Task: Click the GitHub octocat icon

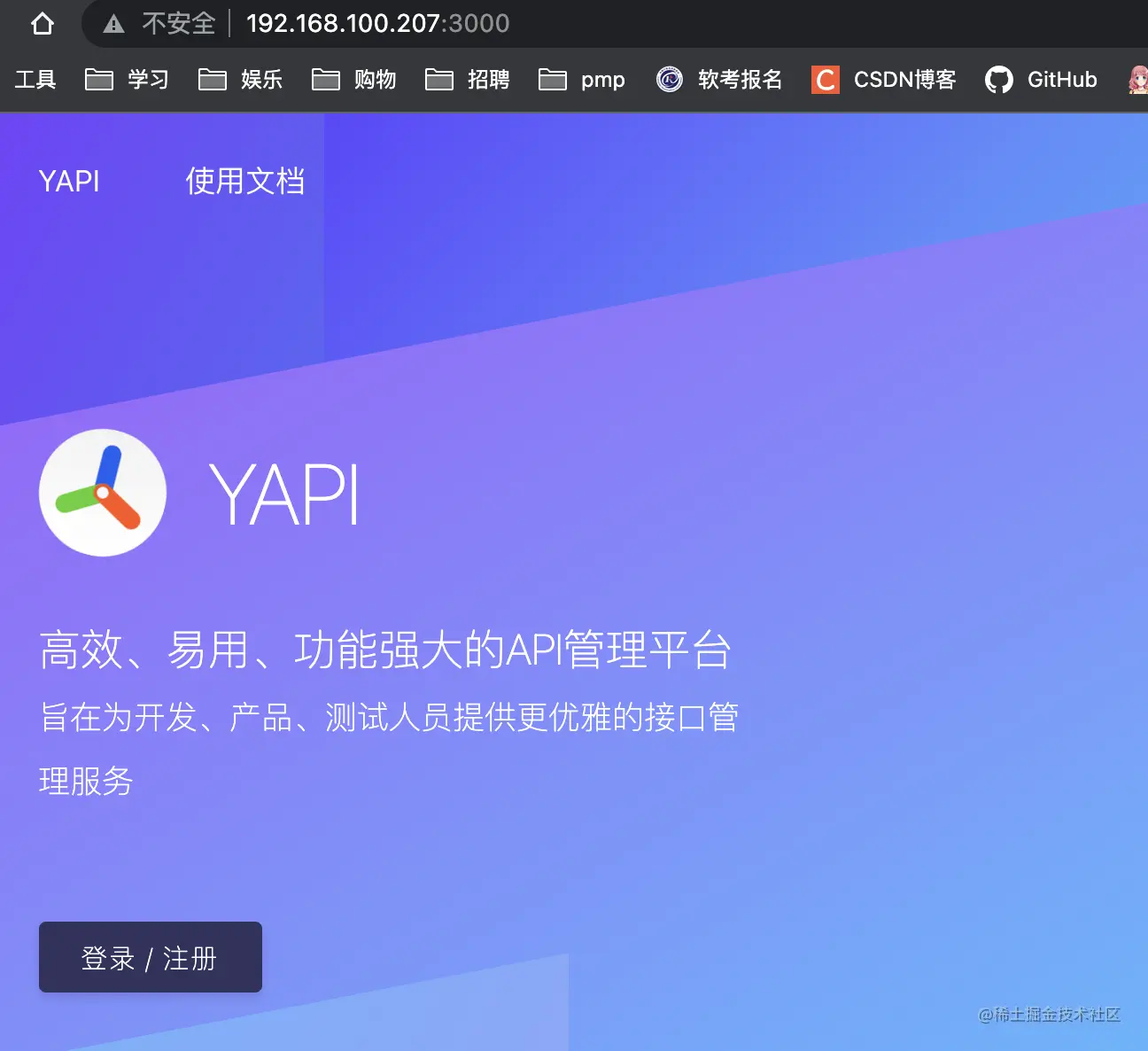Action: click(998, 80)
